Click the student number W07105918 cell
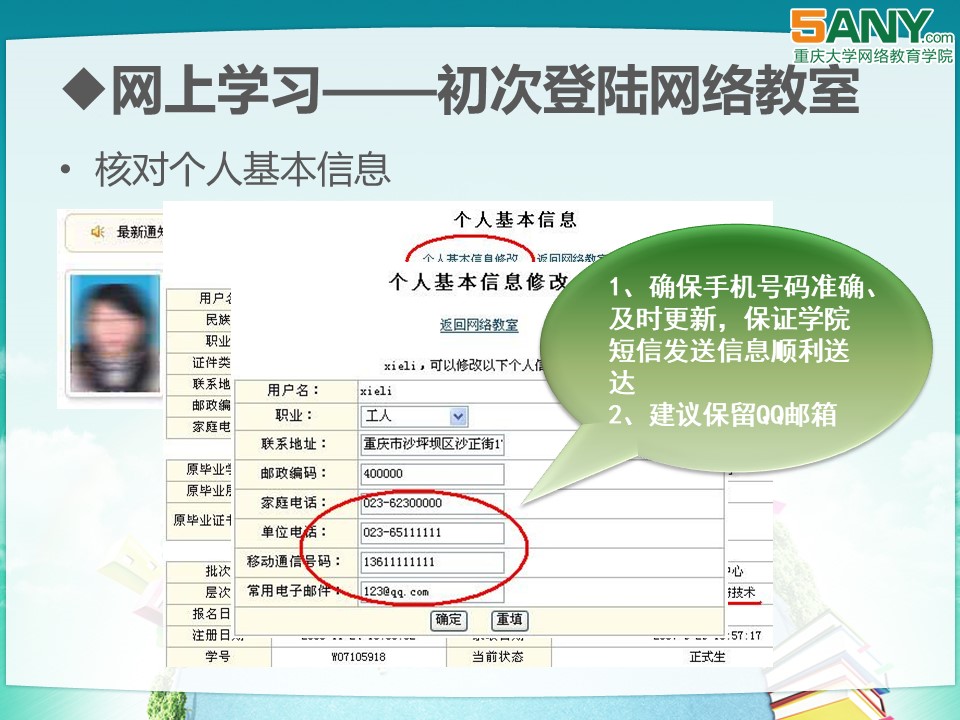The height and width of the screenshot is (720, 960). tap(358, 657)
